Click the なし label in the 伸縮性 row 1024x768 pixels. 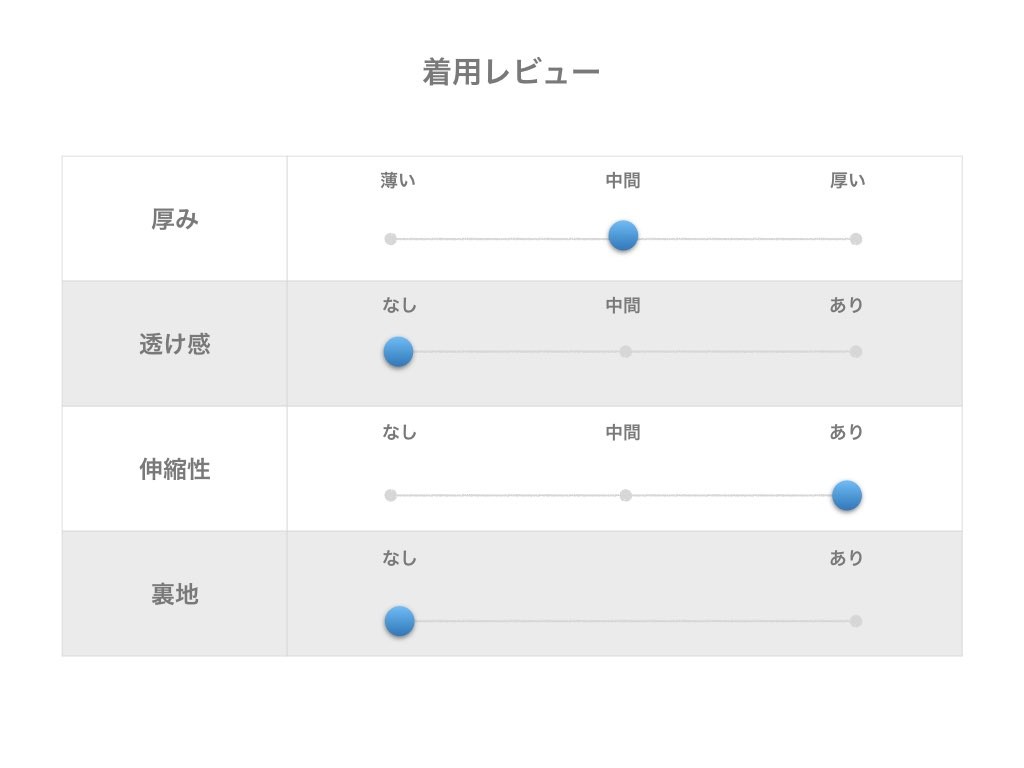click(399, 432)
